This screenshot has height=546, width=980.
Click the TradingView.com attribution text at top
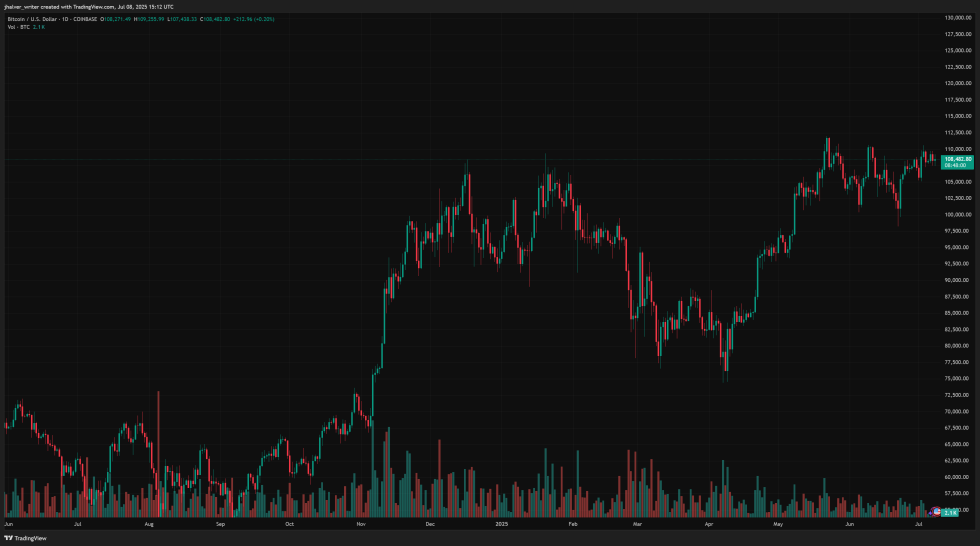pos(85,6)
